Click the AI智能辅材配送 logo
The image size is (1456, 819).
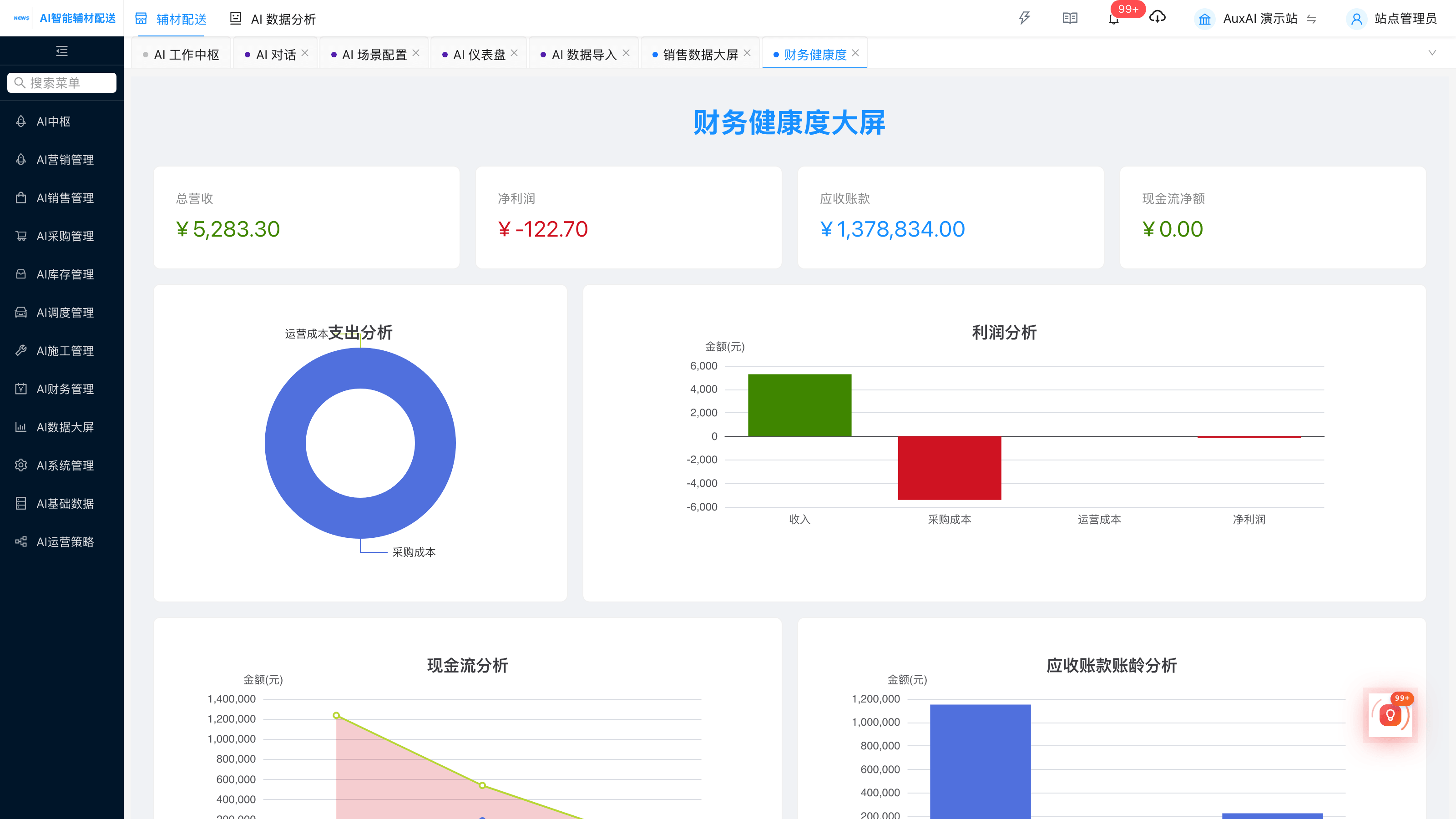[x=65, y=18]
